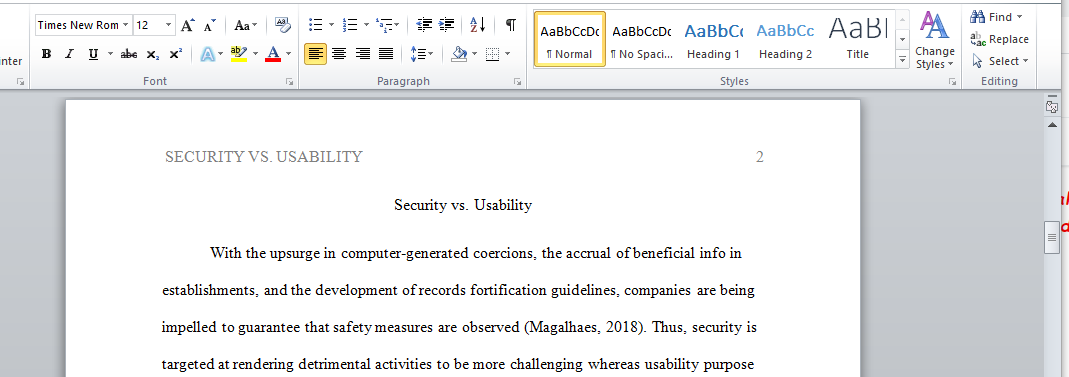Toggle Strikethrough formatting

[x=129, y=54]
